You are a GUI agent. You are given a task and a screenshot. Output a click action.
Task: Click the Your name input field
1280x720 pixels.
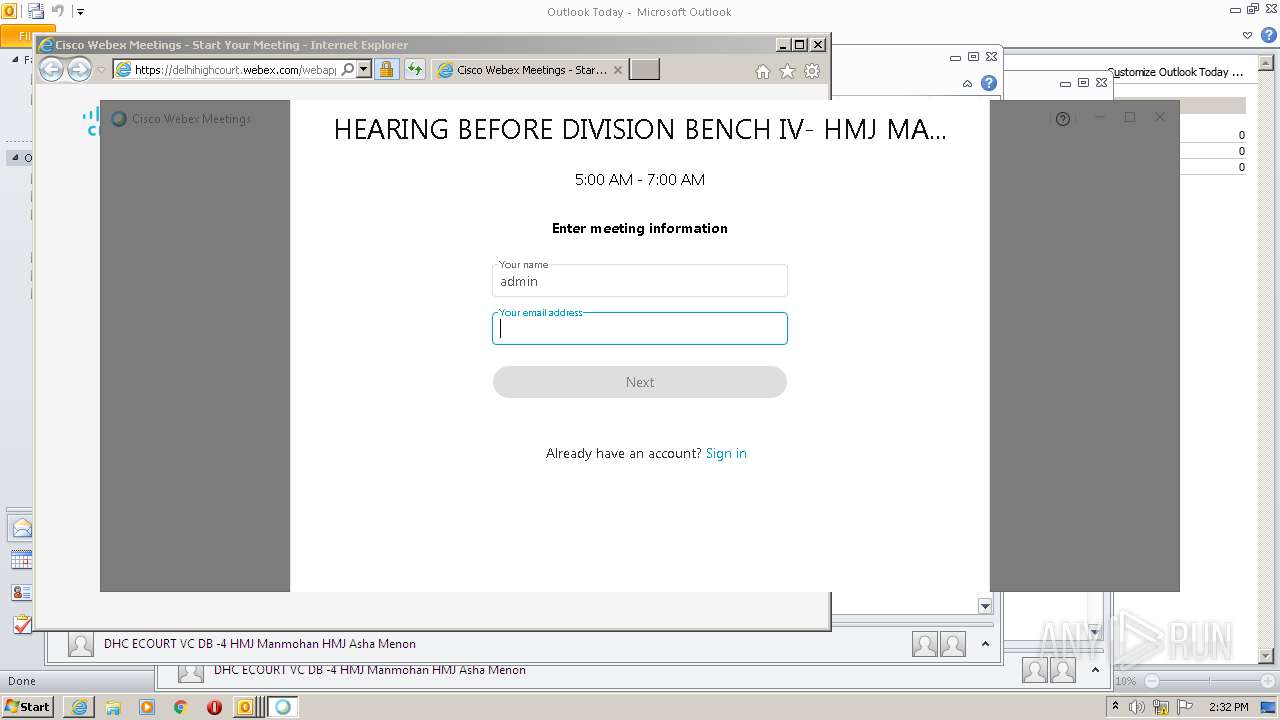tap(640, 281)
